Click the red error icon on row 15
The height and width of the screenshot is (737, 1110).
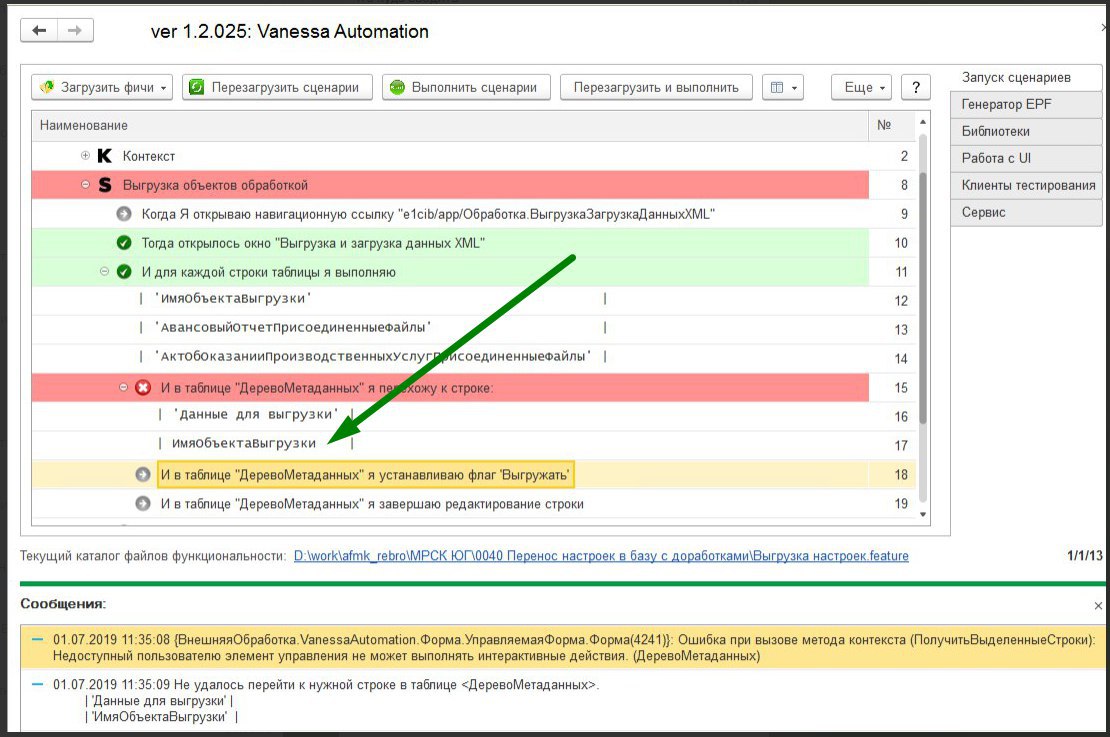tap(143, 387)
